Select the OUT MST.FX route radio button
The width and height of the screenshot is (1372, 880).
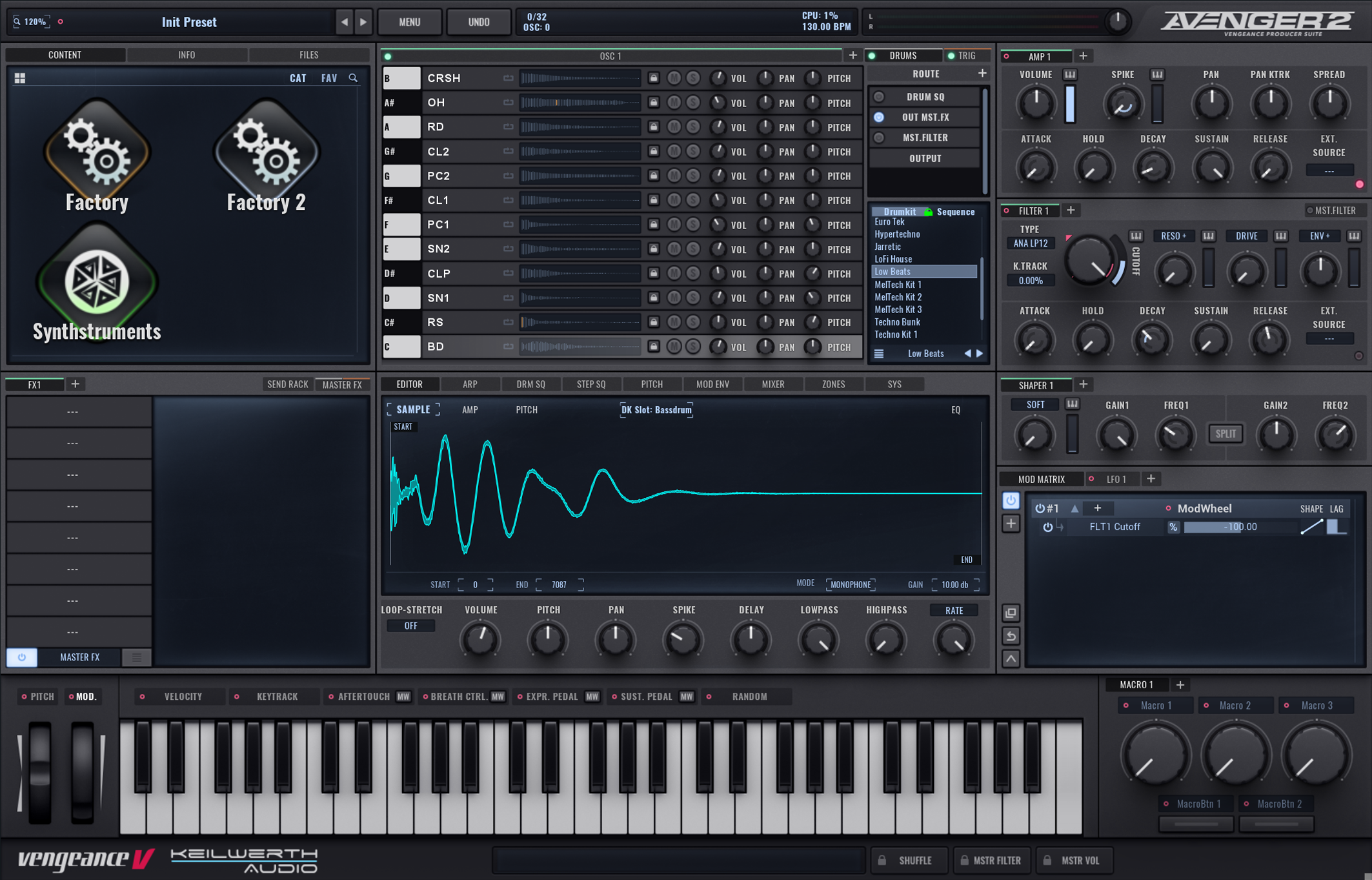point(879,117)
